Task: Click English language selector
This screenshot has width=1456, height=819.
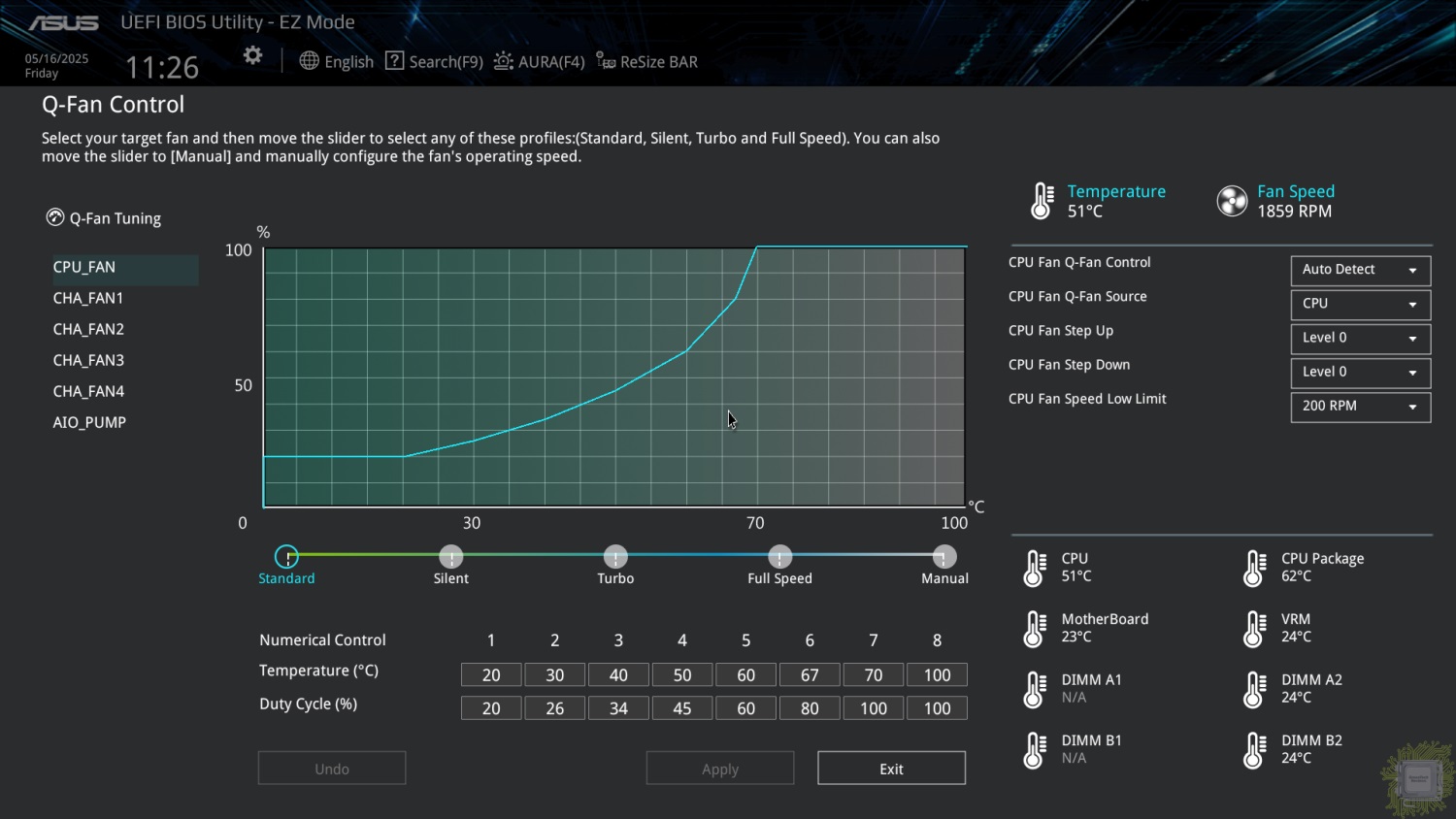Action: (x=348, y=61)
